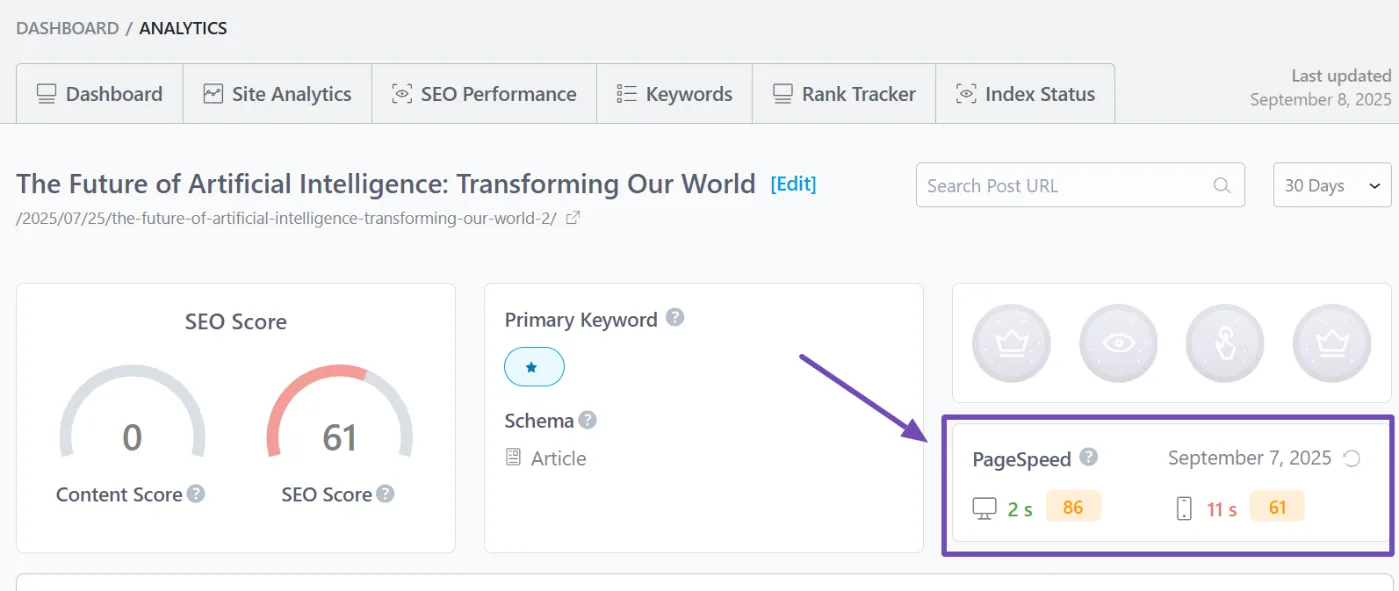Click the help icon next to Schema
This screenshot has width=1399, height=591.
click(x=588, y=420)
